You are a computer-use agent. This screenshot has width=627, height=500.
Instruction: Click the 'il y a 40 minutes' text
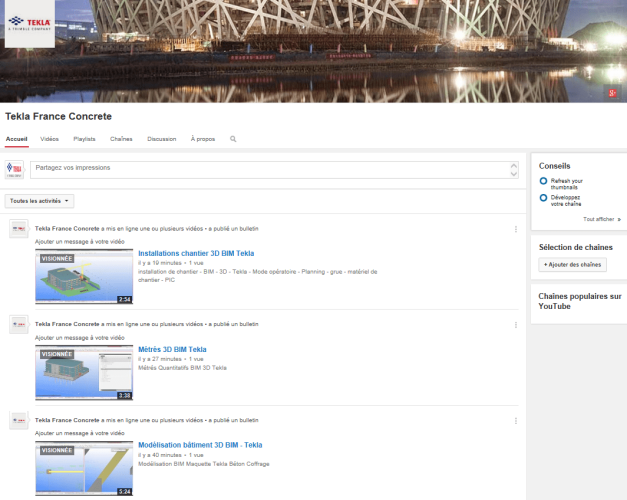tap(160, 455)
